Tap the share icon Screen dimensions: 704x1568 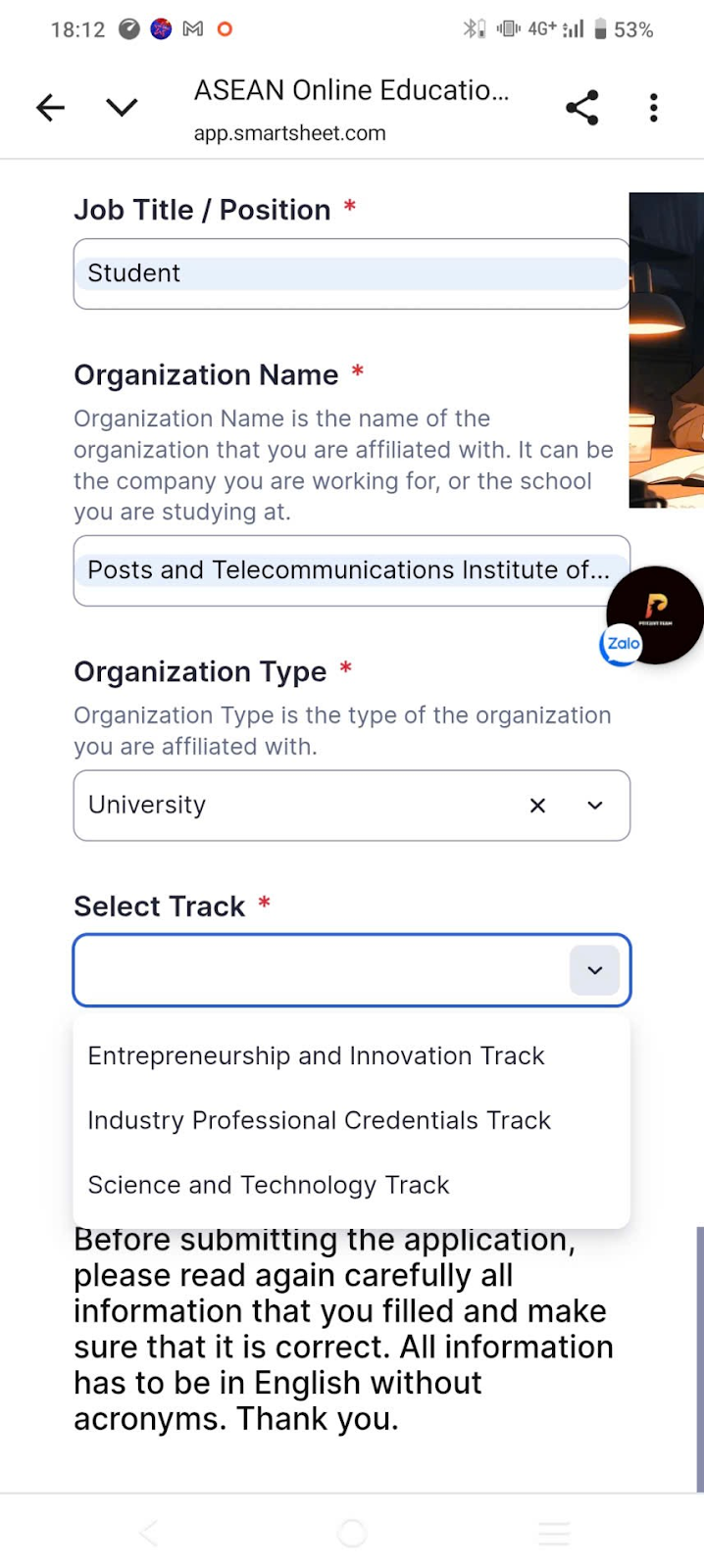581,108
